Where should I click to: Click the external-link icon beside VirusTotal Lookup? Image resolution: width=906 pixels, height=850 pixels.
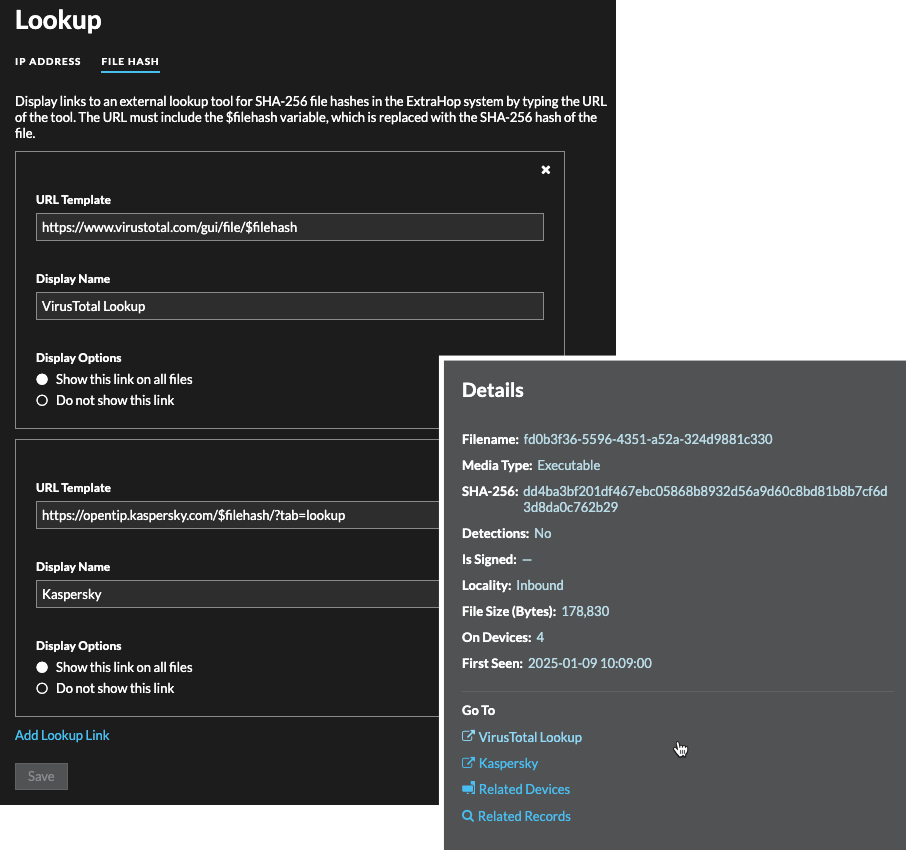click(468, 736)
